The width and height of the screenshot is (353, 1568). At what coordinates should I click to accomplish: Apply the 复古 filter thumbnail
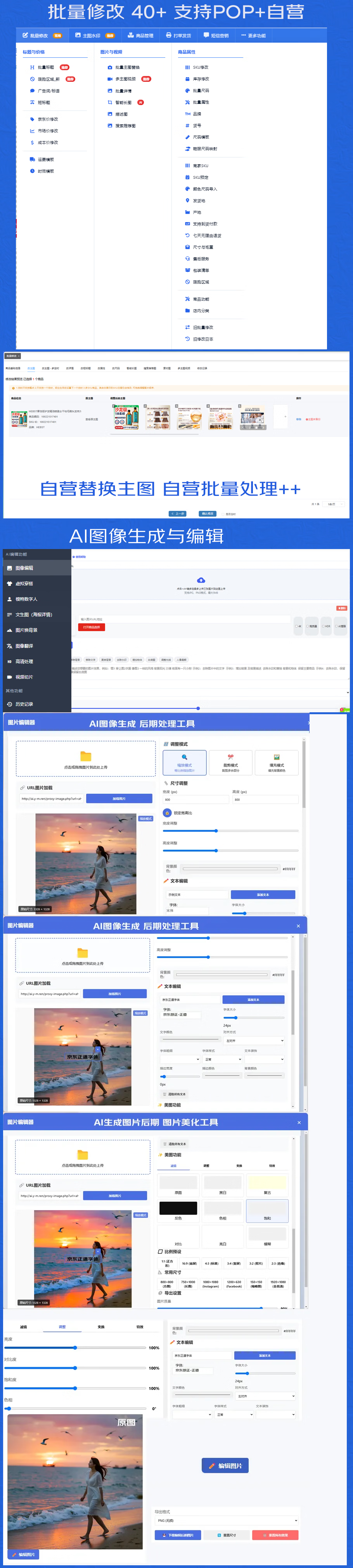pyautogui.click(x=267, y=1186)
